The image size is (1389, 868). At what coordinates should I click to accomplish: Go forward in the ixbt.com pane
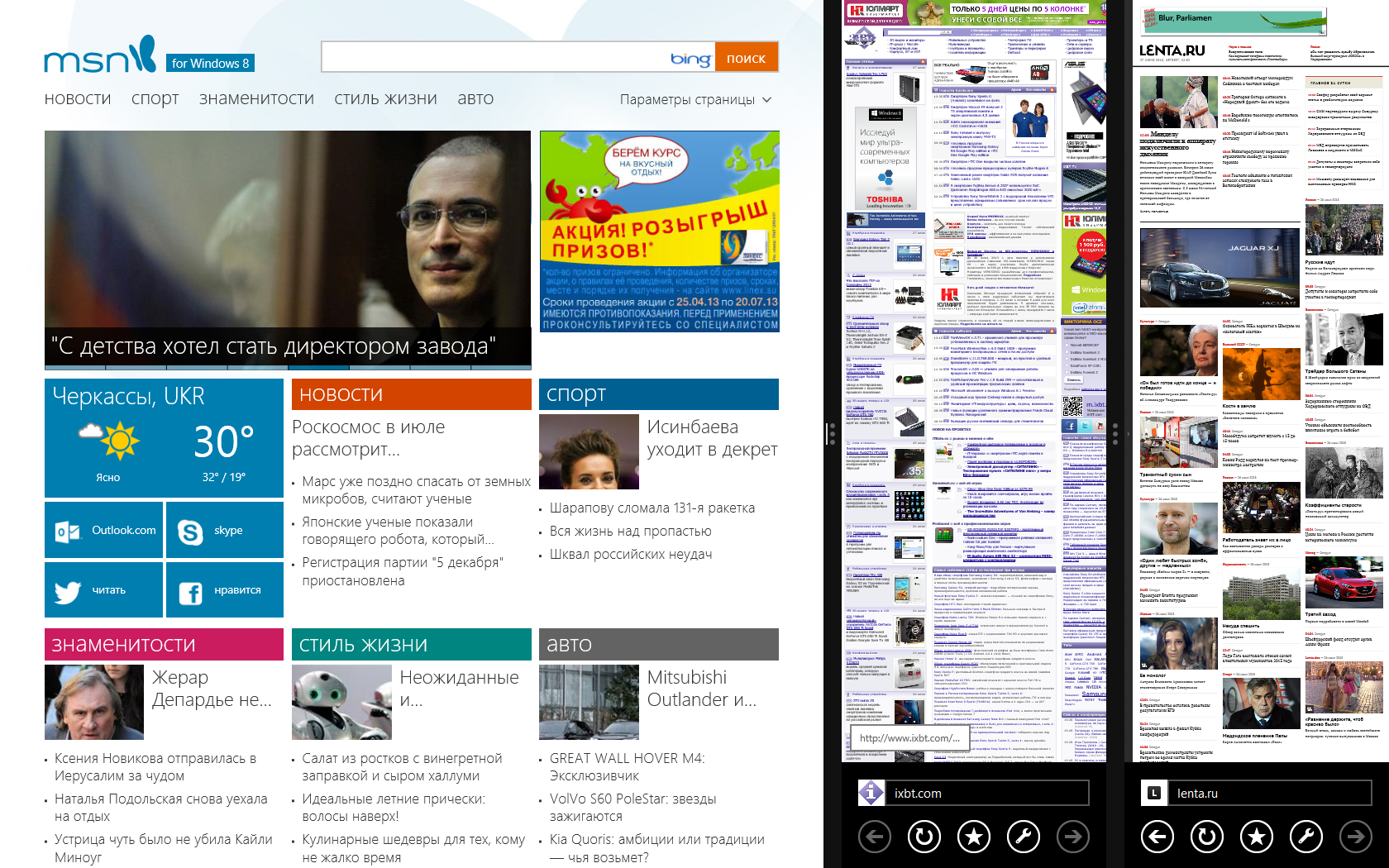click(1073, 837)
